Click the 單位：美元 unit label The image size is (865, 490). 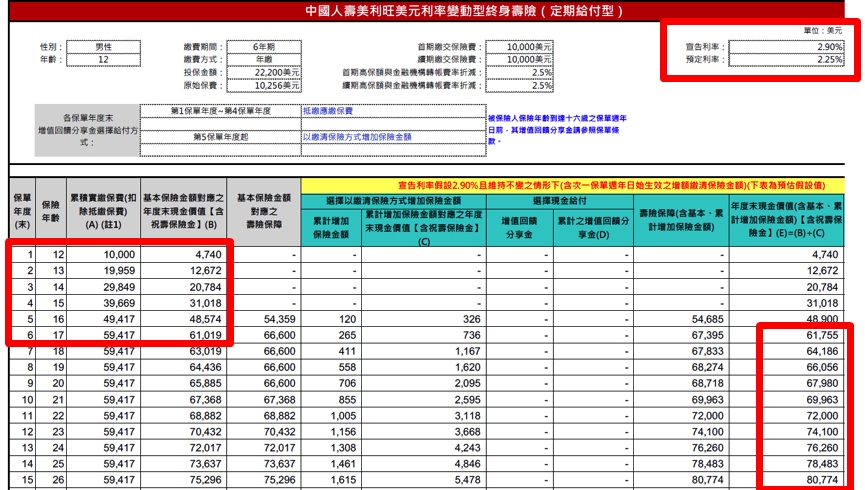(x=823, y=30)
